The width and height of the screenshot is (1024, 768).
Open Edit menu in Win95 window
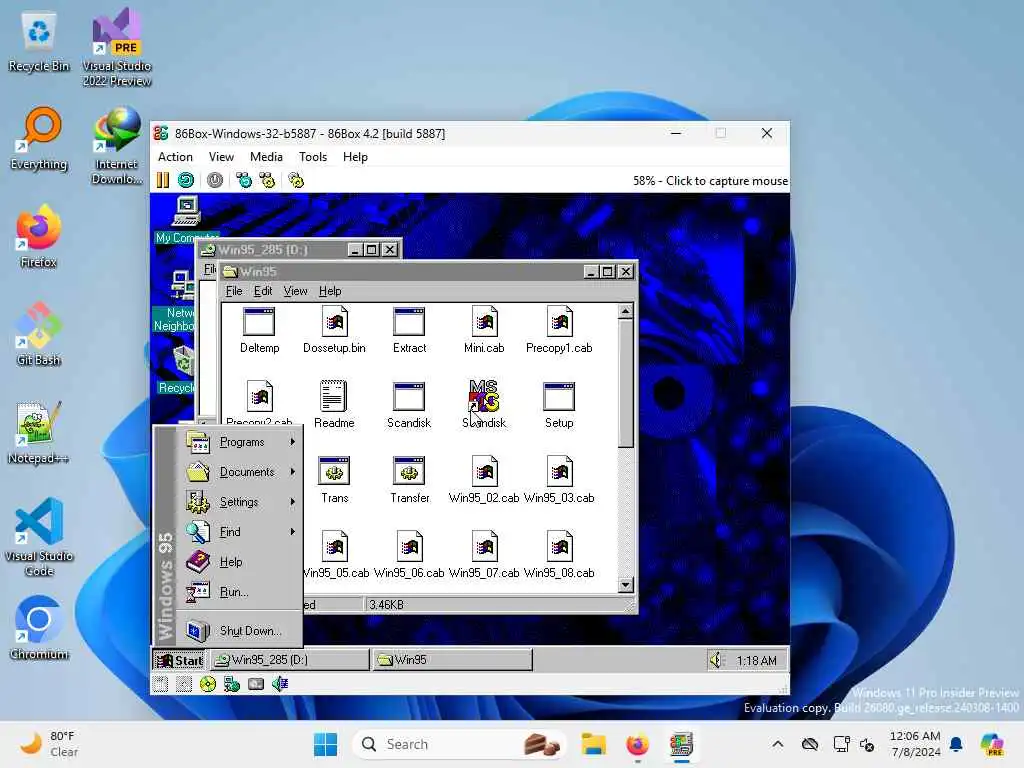[263, 291]
